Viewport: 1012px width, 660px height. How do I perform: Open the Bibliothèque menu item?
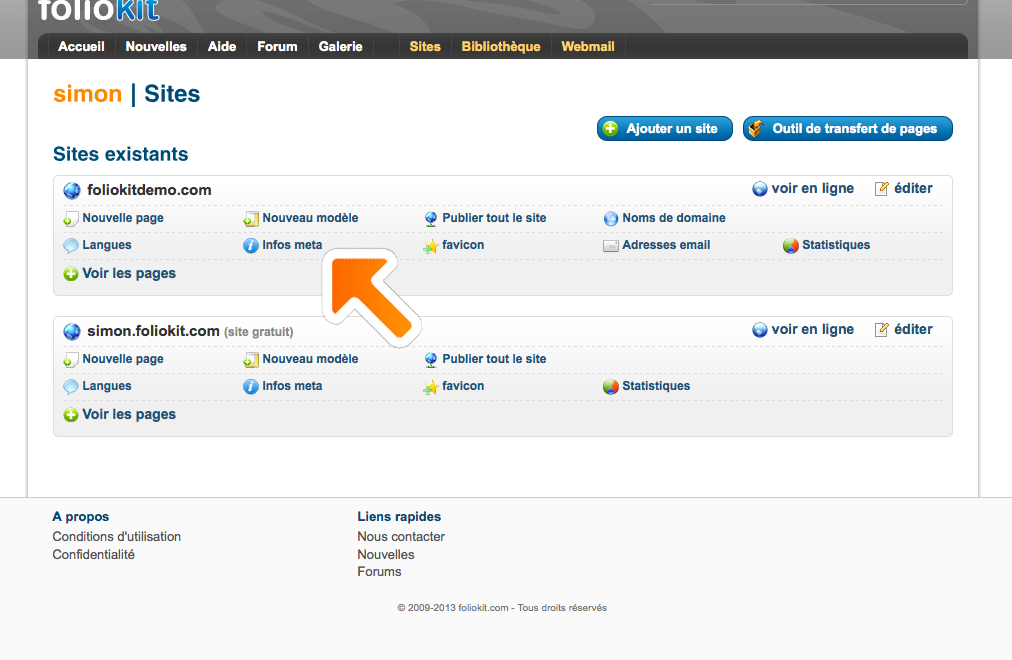point(501,46)
